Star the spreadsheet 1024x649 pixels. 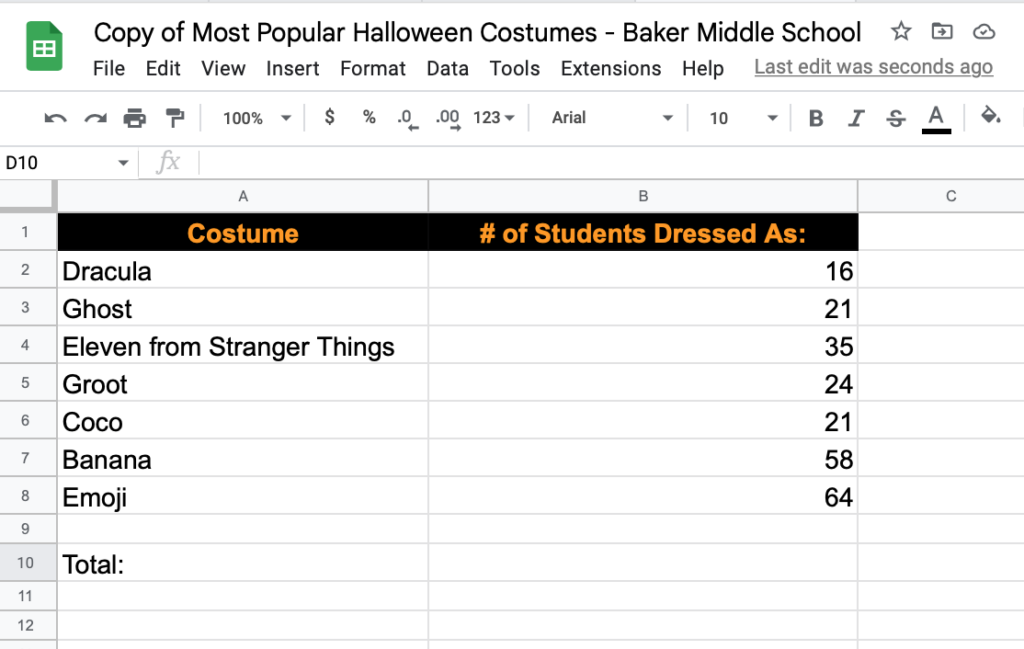click(x=900, y=32)
